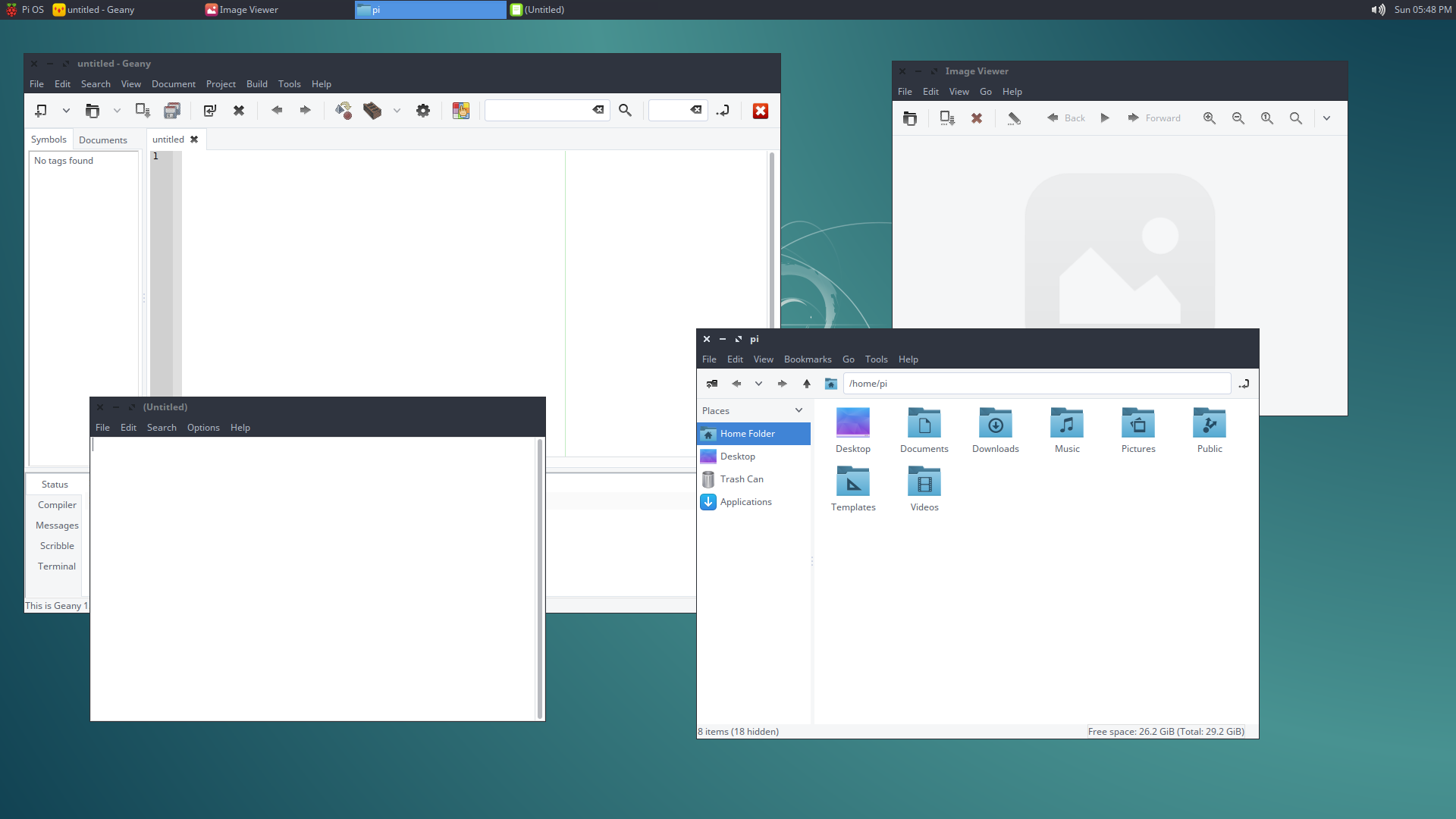Expand the Open recent dropdown arrow in Geany
The width and height of the screenshot is (1456, 819).
pos(117,111)
